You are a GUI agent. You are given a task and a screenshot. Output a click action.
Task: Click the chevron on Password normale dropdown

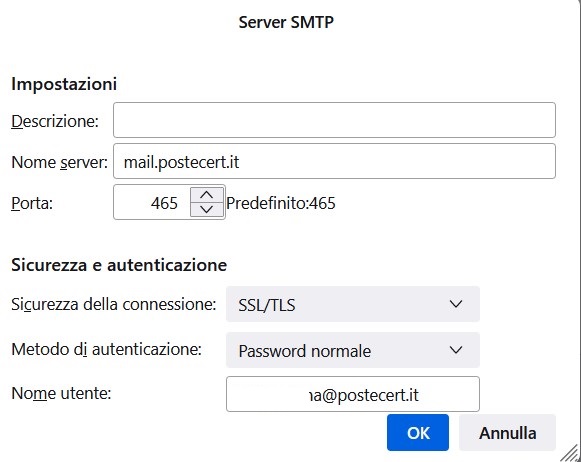pyautogui.click(x=455, y=350)
